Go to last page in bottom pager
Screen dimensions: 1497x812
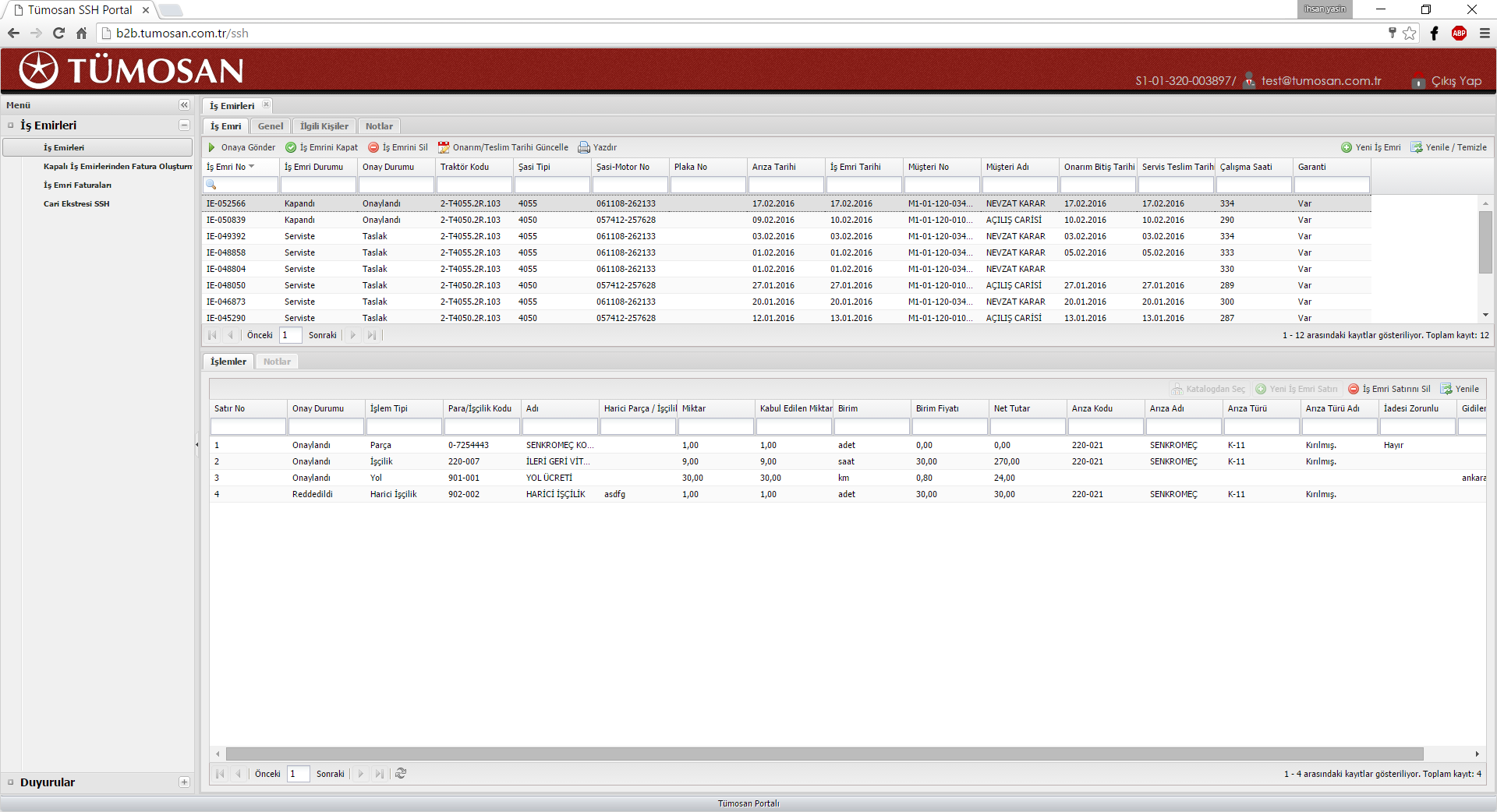pos(380,774)
